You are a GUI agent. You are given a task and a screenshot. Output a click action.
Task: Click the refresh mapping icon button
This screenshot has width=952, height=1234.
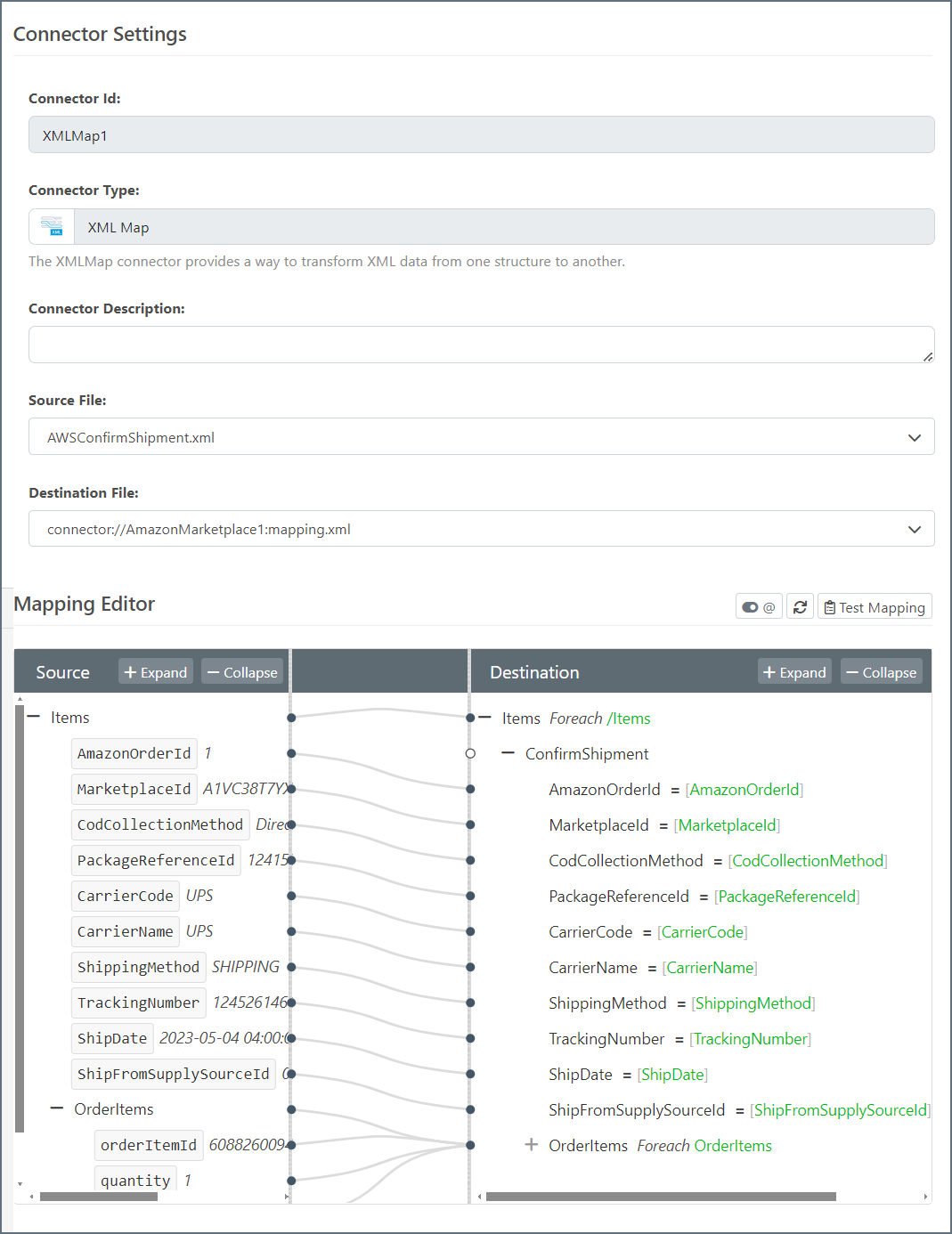[800, 607]
